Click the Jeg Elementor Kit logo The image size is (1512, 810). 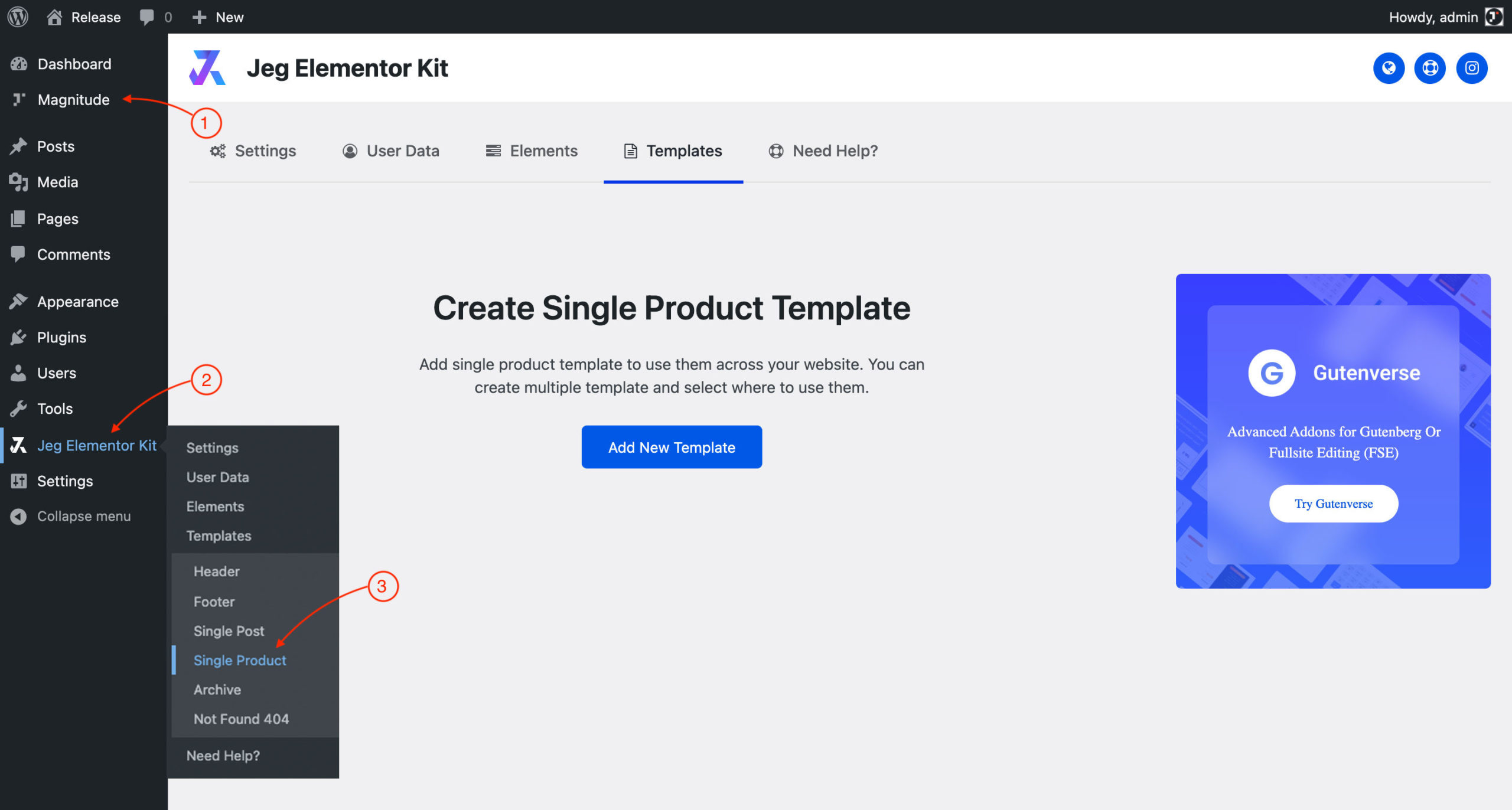(x=207, y=68)
